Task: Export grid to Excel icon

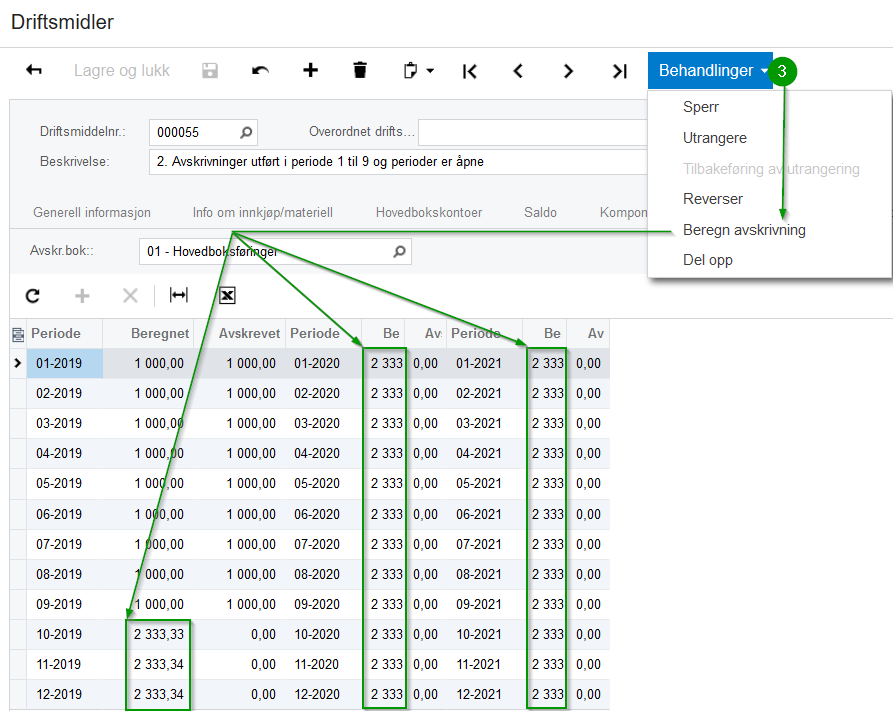Action: pos(227,295)
